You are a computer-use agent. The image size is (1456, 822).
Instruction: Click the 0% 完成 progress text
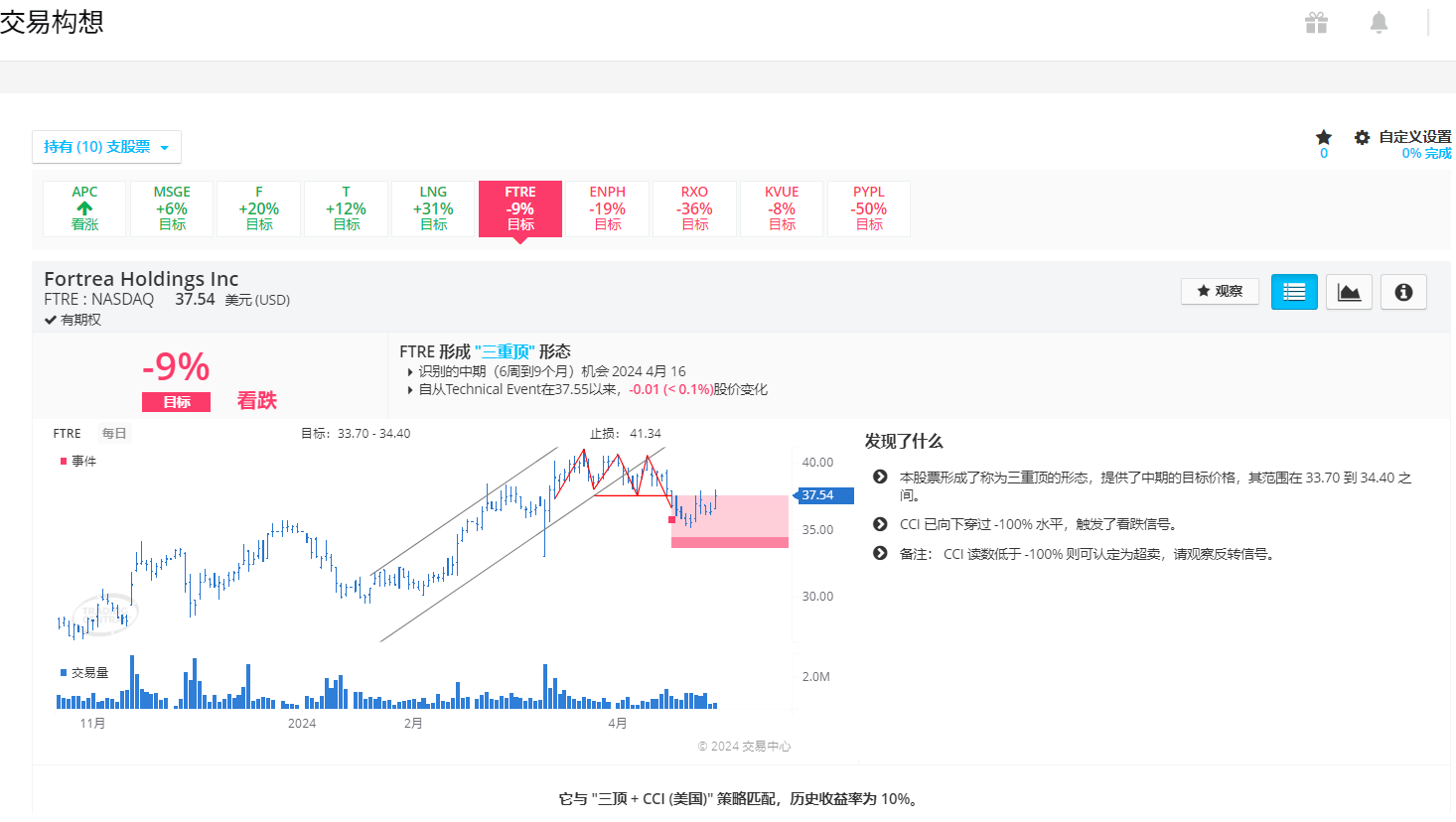pyautogui.click(x=1426, y=153)
